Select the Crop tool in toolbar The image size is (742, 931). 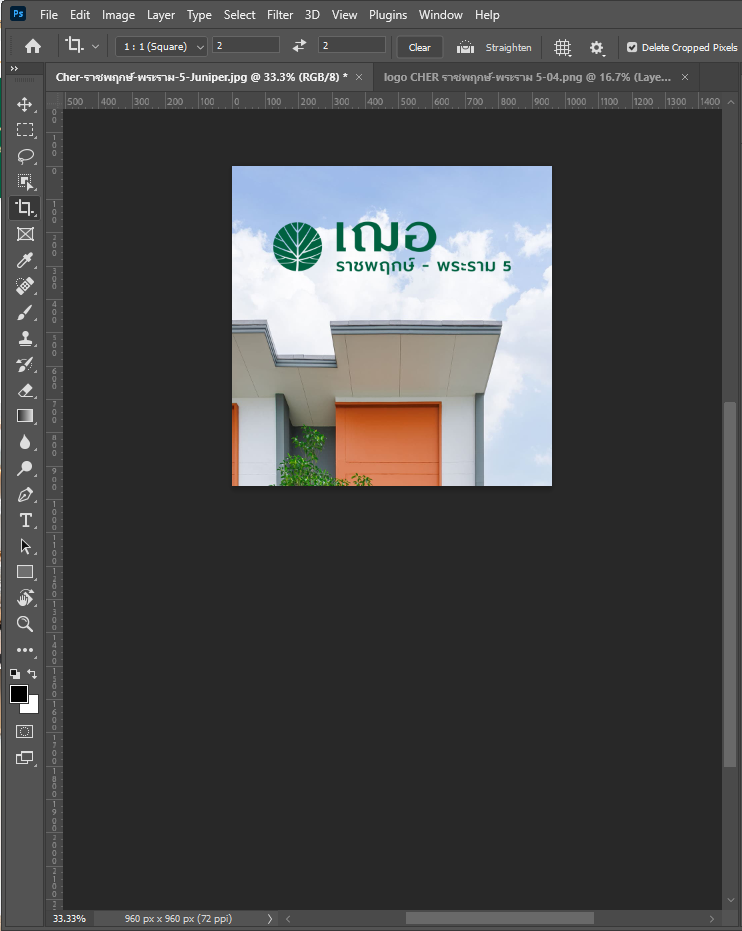[24, 208]
